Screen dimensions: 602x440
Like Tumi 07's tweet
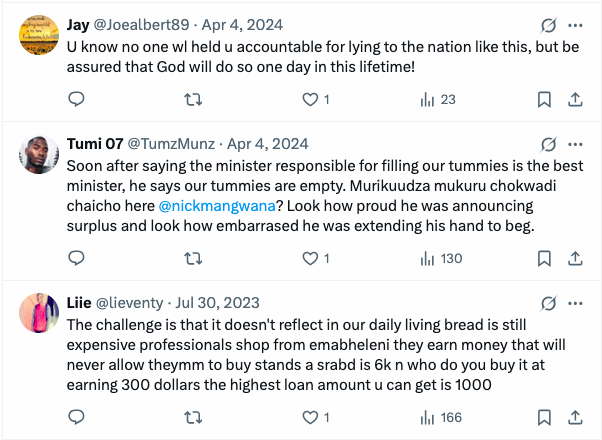coord(310,258)
